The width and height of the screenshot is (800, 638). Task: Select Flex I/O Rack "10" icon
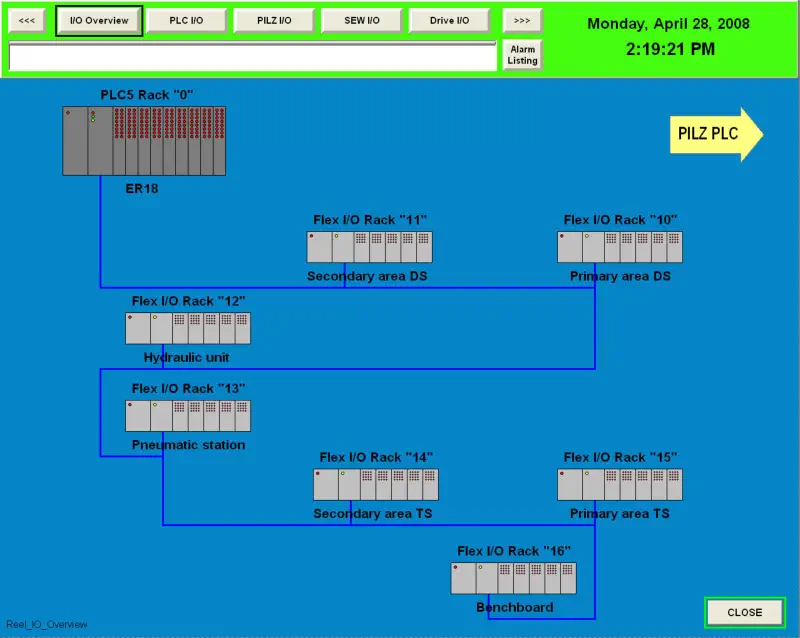620,247
